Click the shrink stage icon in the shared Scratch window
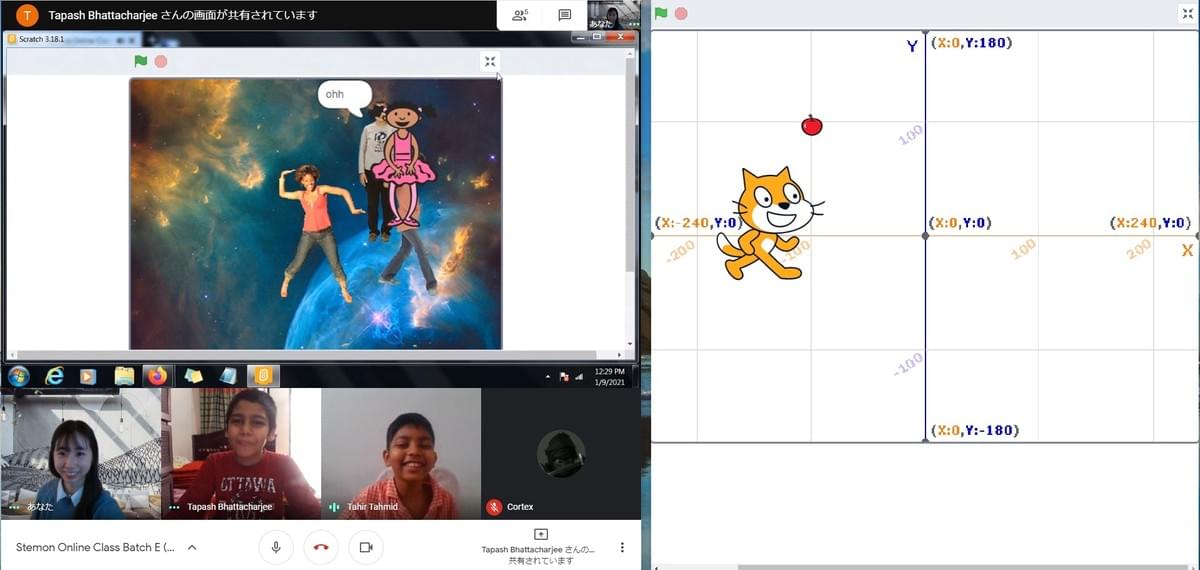Image resolution: width=1200 pixels, height=570 pixels. (x=490, y=61)
